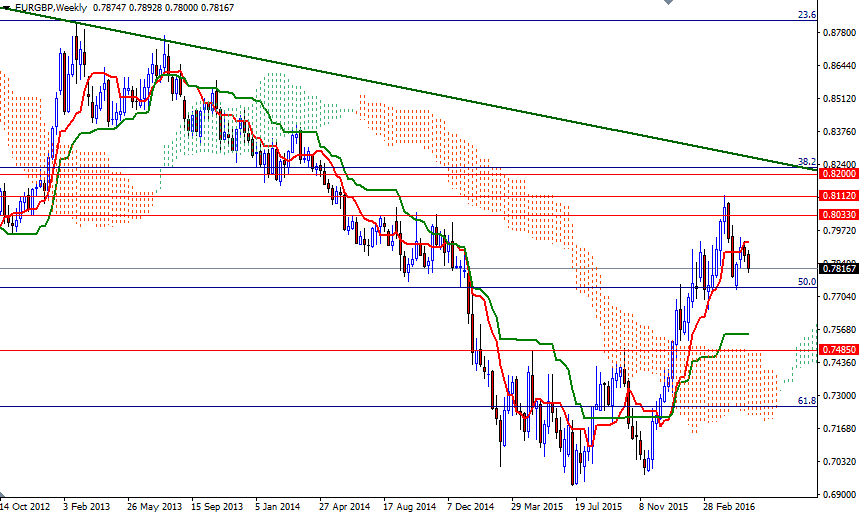
Task: Click the 8 Nov 2015 date label
Action: 663,506
